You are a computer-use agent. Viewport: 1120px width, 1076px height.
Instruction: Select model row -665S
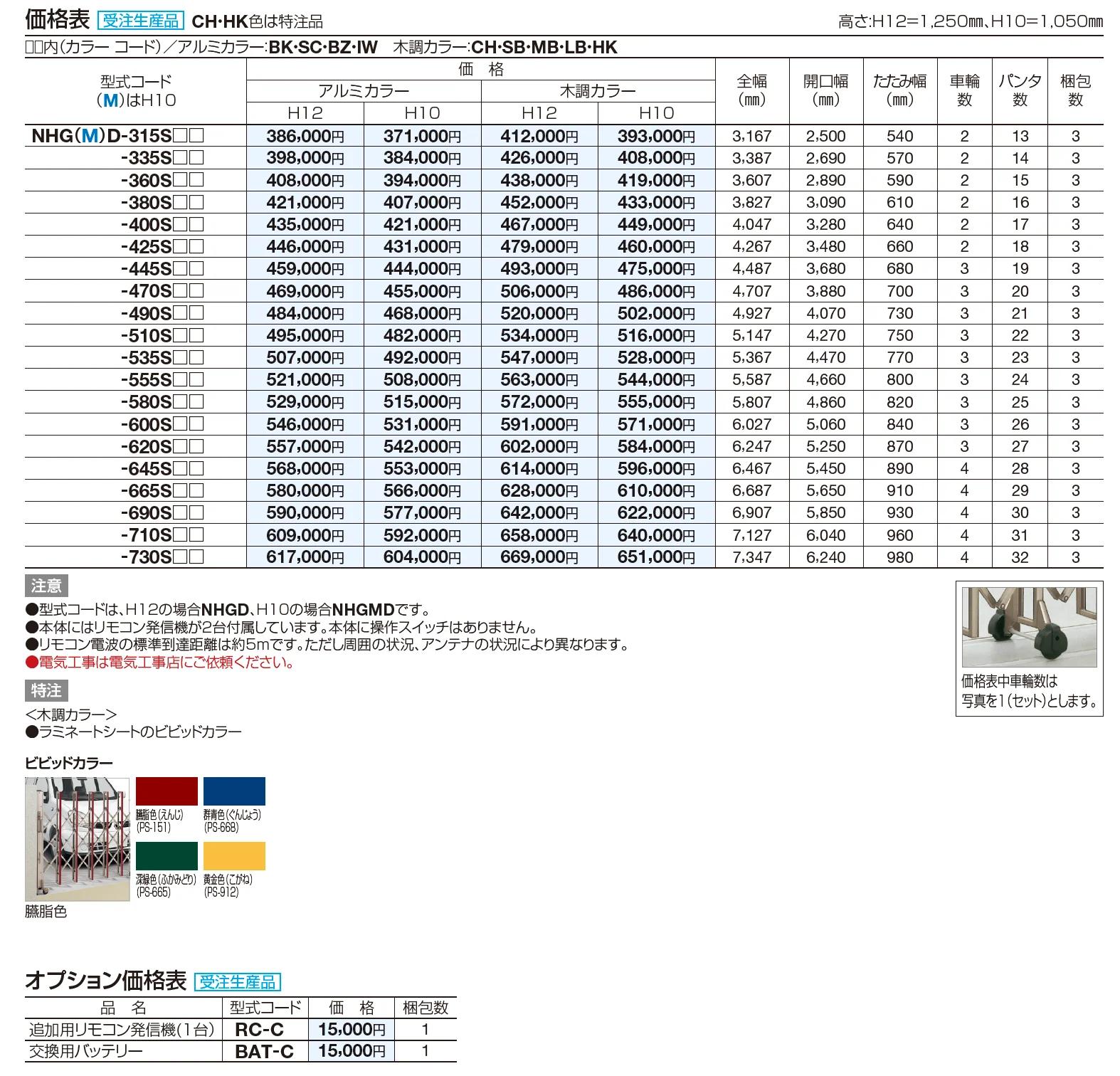pyautogui.click(x=162, y=491)
